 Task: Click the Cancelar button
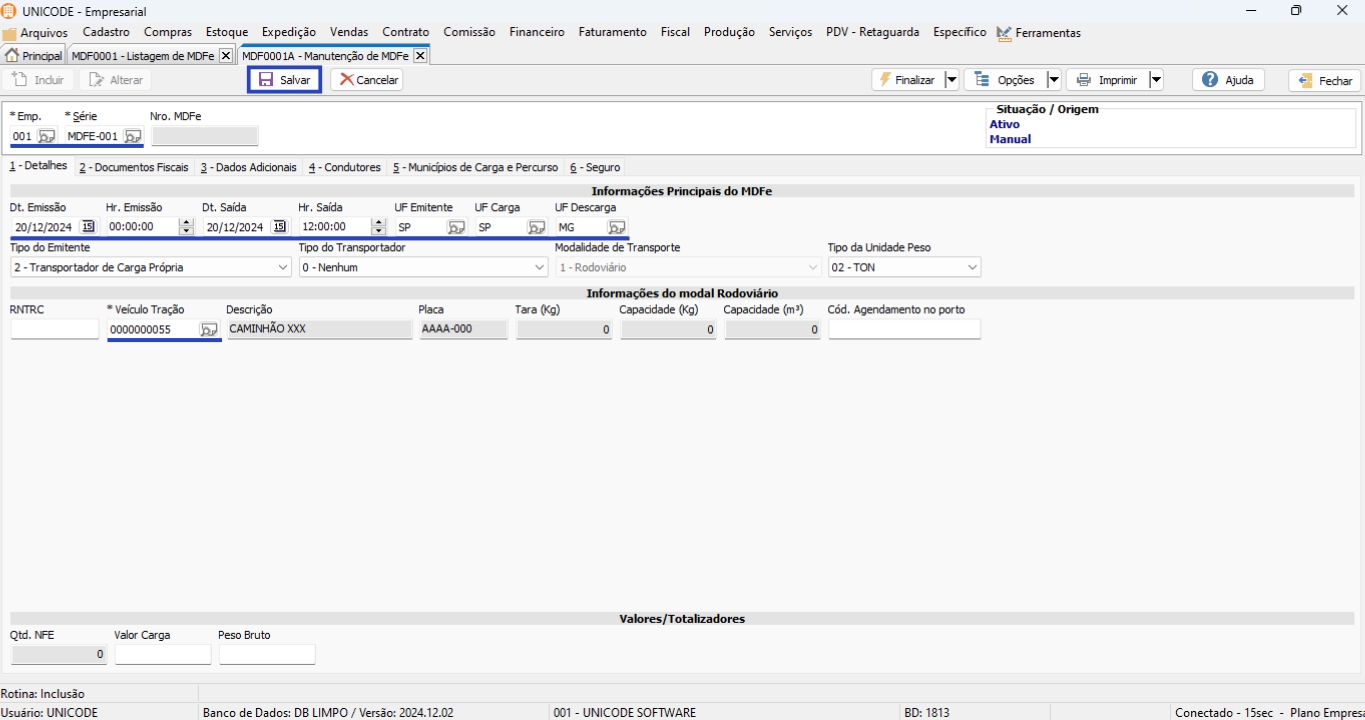[367, 80]
